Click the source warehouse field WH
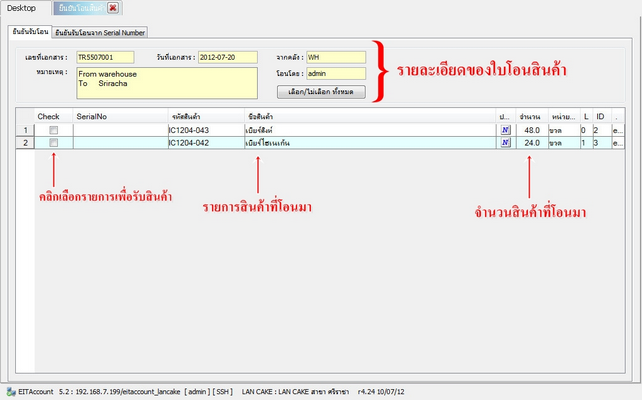Image resolution: width=642 pixels, height=400 pixels. tap(336, 57)
